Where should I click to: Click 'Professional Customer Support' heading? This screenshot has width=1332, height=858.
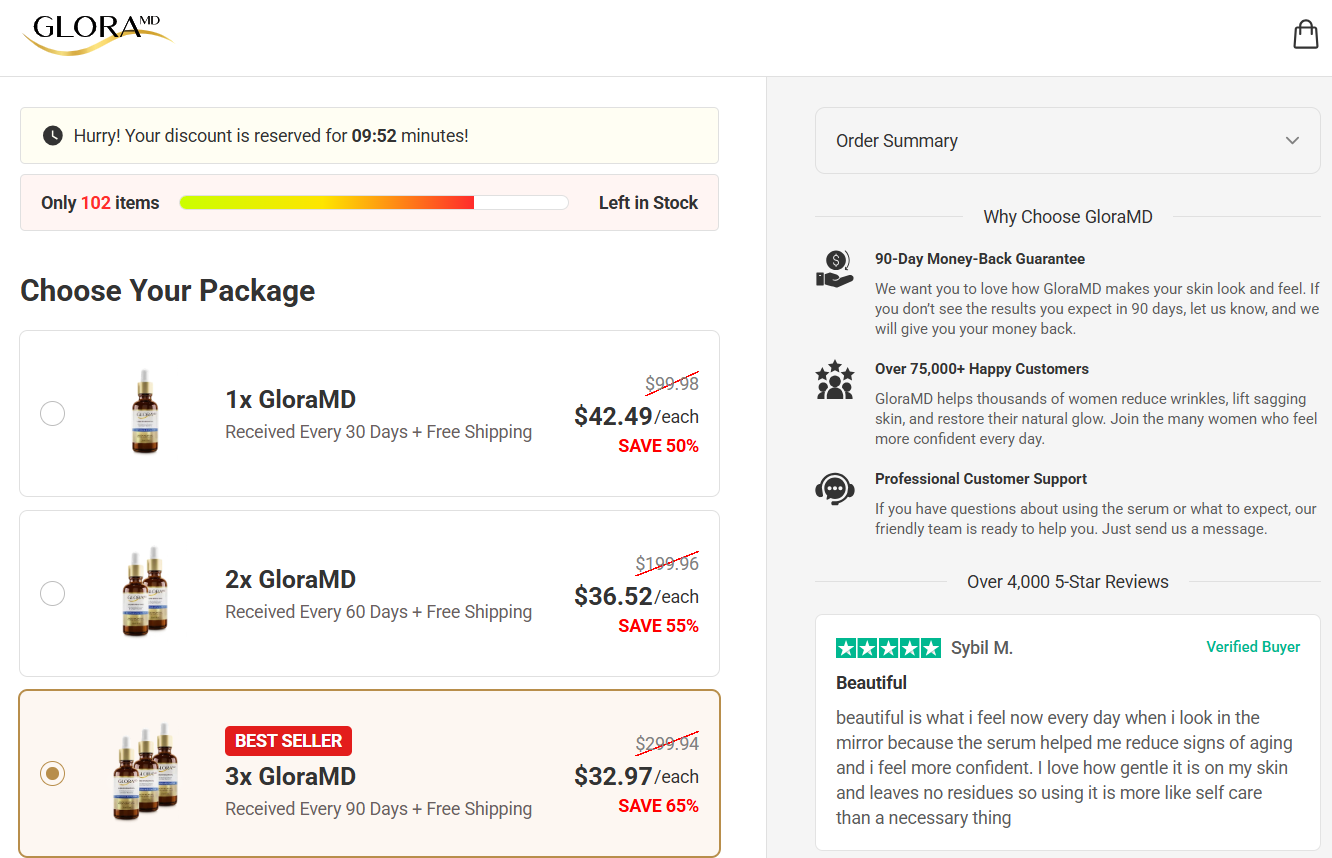tap(981, 479)
